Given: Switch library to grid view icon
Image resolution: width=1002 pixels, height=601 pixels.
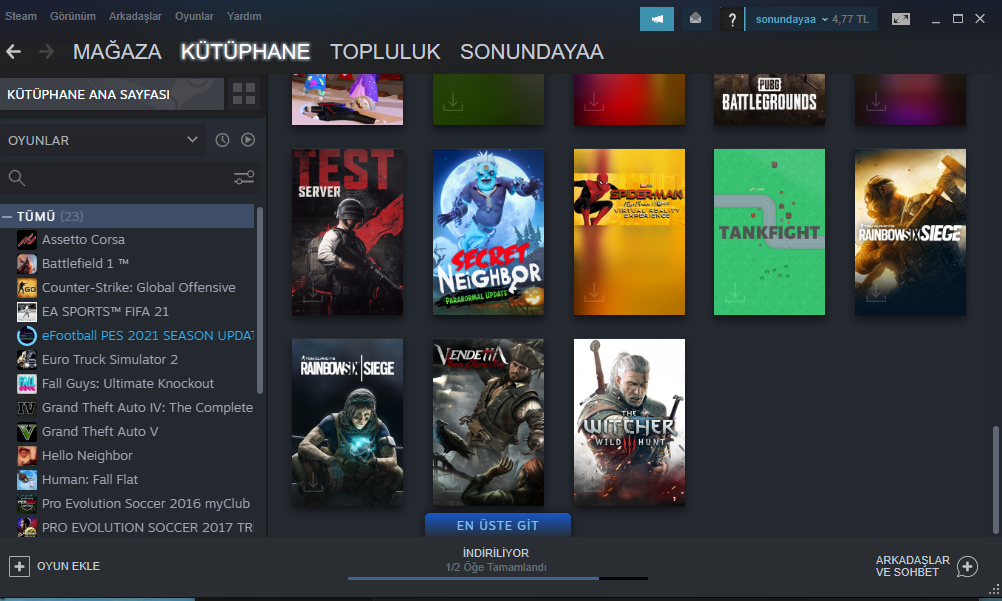Looking at the screenshot, I should pyautogui.click(x=243, y=94).
